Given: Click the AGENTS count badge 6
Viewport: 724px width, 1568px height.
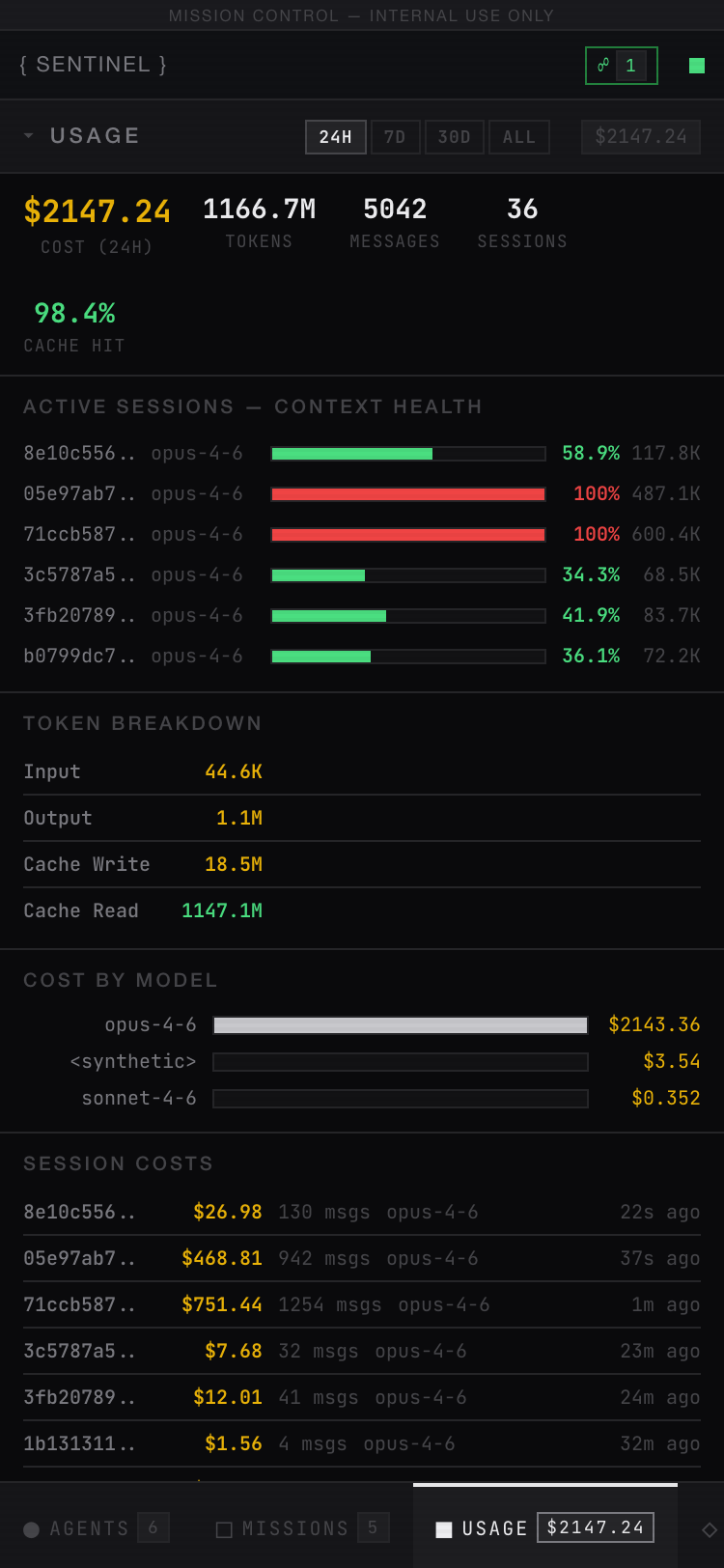Looking at the screenshot, I should pos(153,1527).
